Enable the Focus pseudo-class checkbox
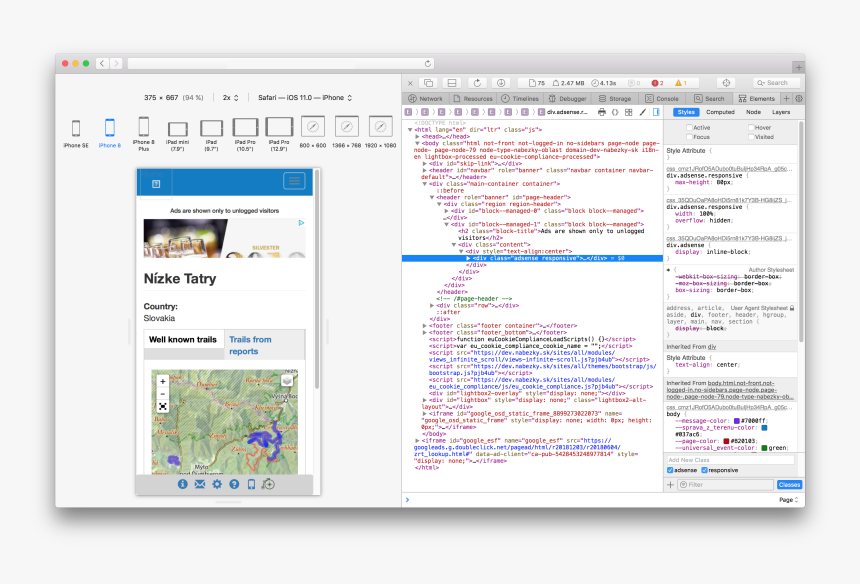Image resolution: width=860 pixels, height=584 pixels. pos(689,137)
